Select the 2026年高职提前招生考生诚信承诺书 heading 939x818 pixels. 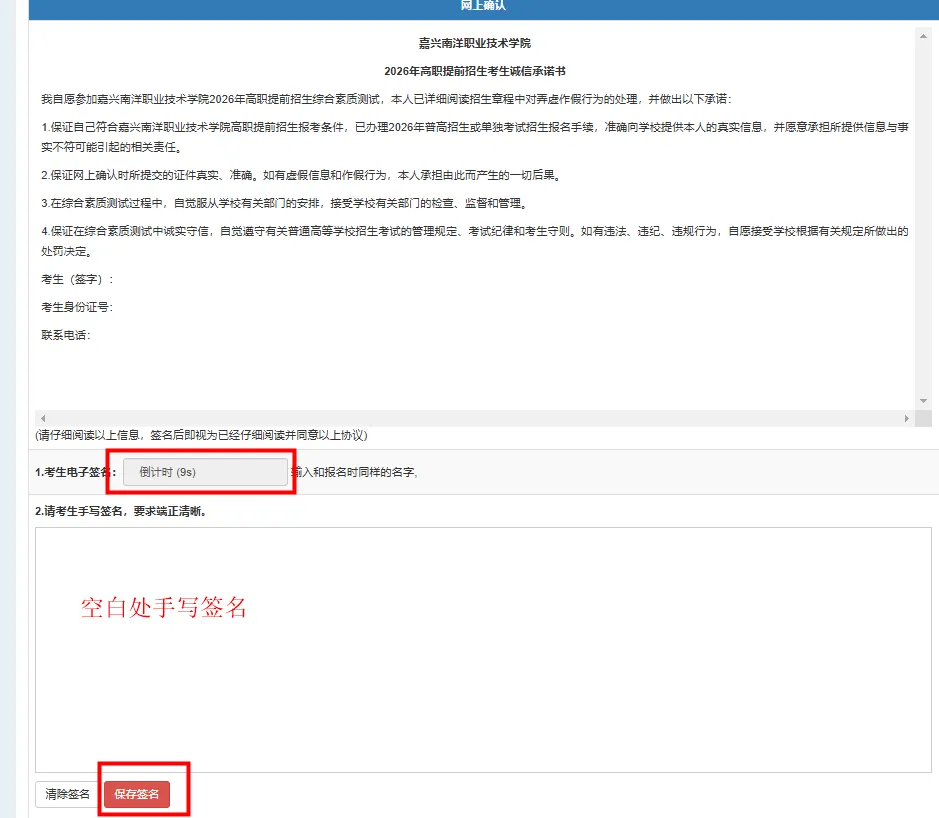tap(475, 71)
